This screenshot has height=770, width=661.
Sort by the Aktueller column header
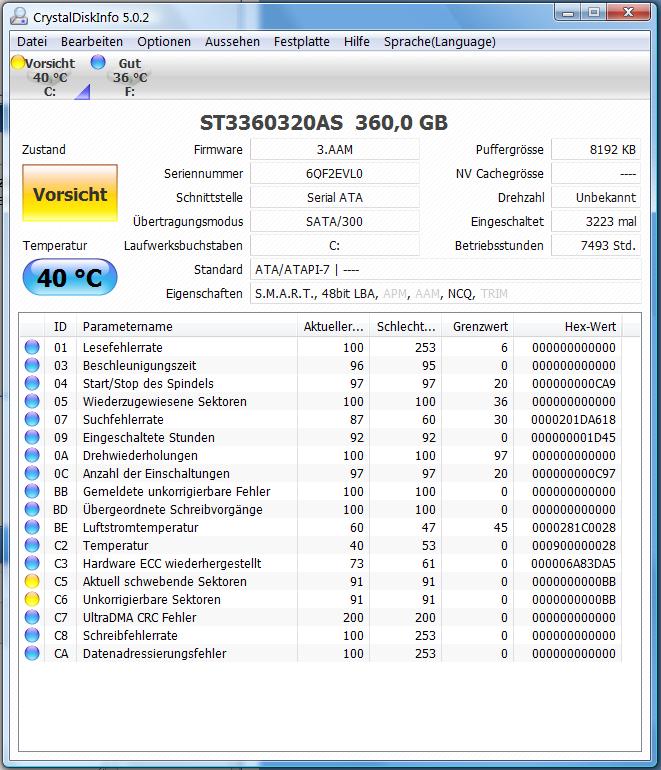pyautogui.click(x=333, y=327)
